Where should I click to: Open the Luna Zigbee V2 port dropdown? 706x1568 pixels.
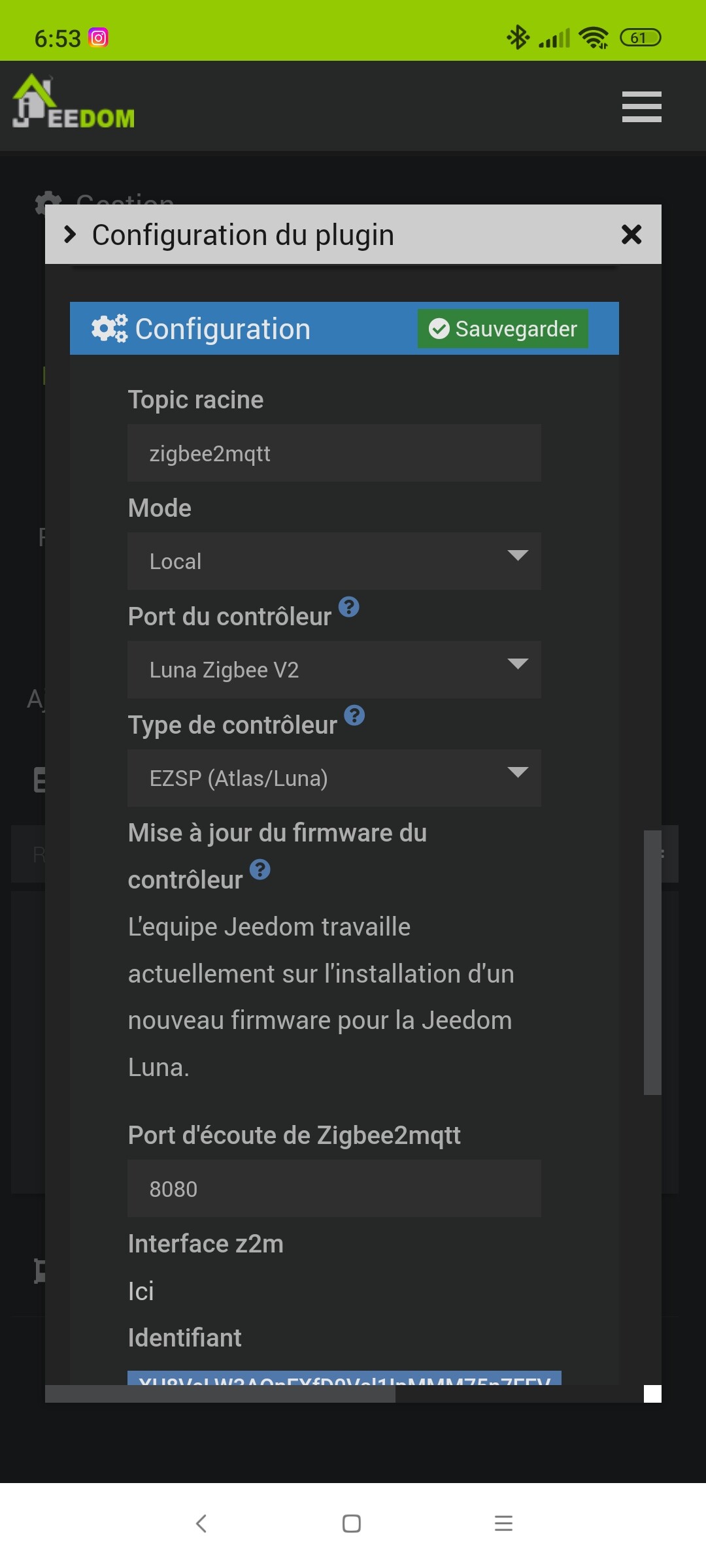334,670
